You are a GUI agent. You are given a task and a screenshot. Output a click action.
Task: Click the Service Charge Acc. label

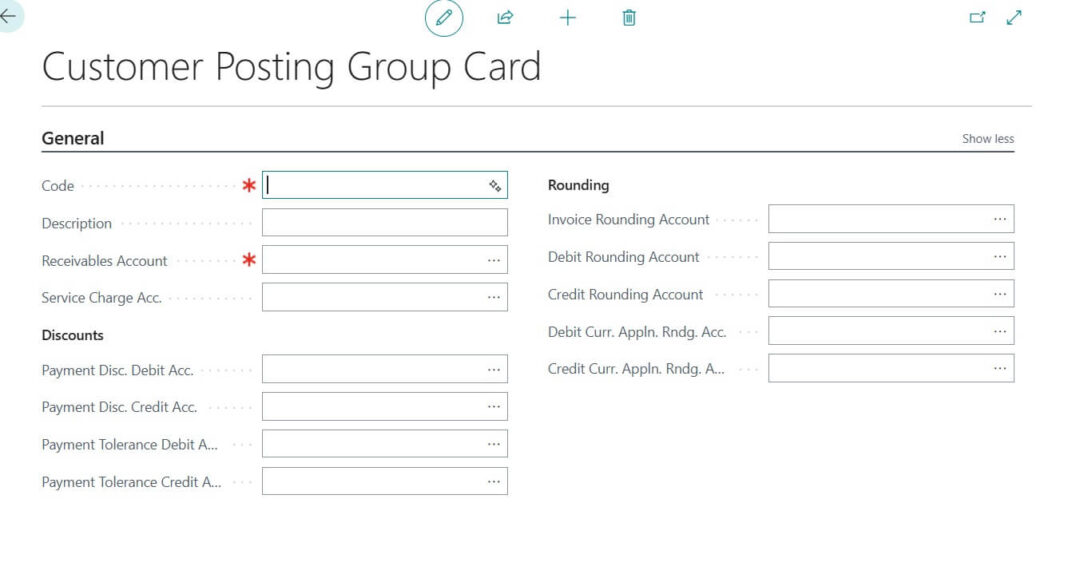(x=101, y=298)
